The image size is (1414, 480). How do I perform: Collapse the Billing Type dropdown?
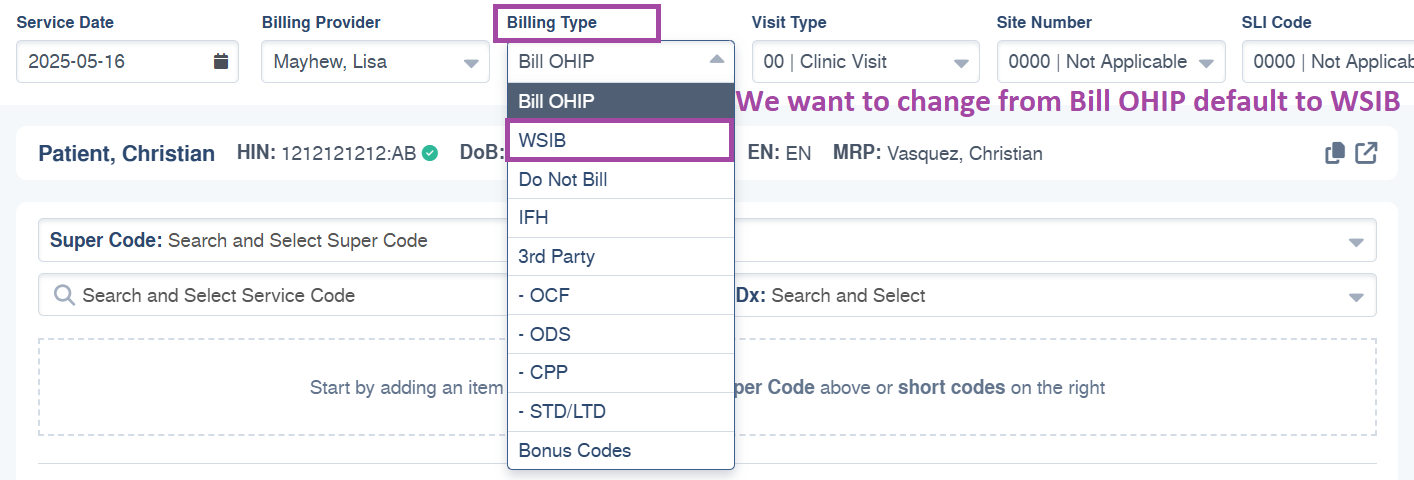tap(716, 60)
